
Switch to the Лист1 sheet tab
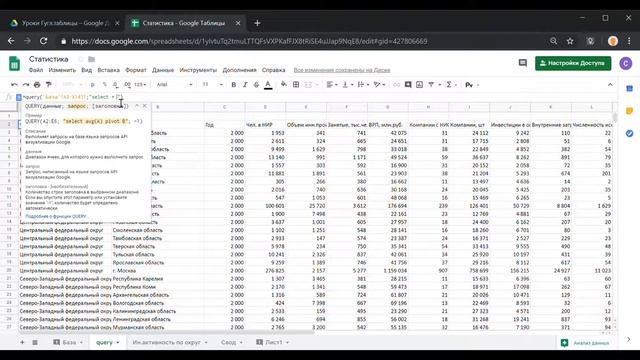pos(273,342)
